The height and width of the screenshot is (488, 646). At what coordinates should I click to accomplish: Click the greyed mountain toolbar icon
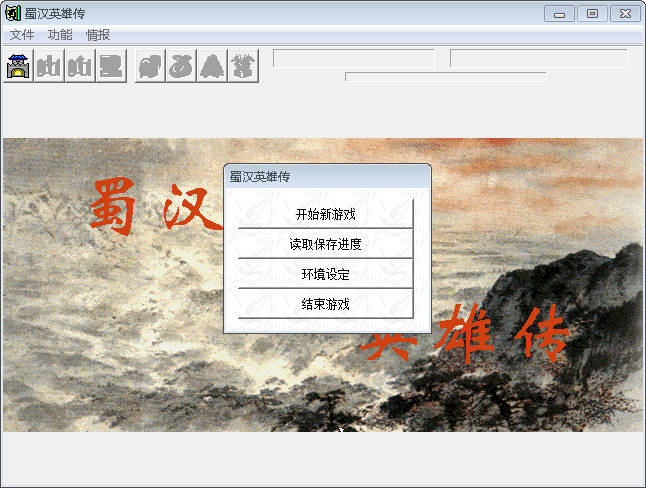click(212, 66)
